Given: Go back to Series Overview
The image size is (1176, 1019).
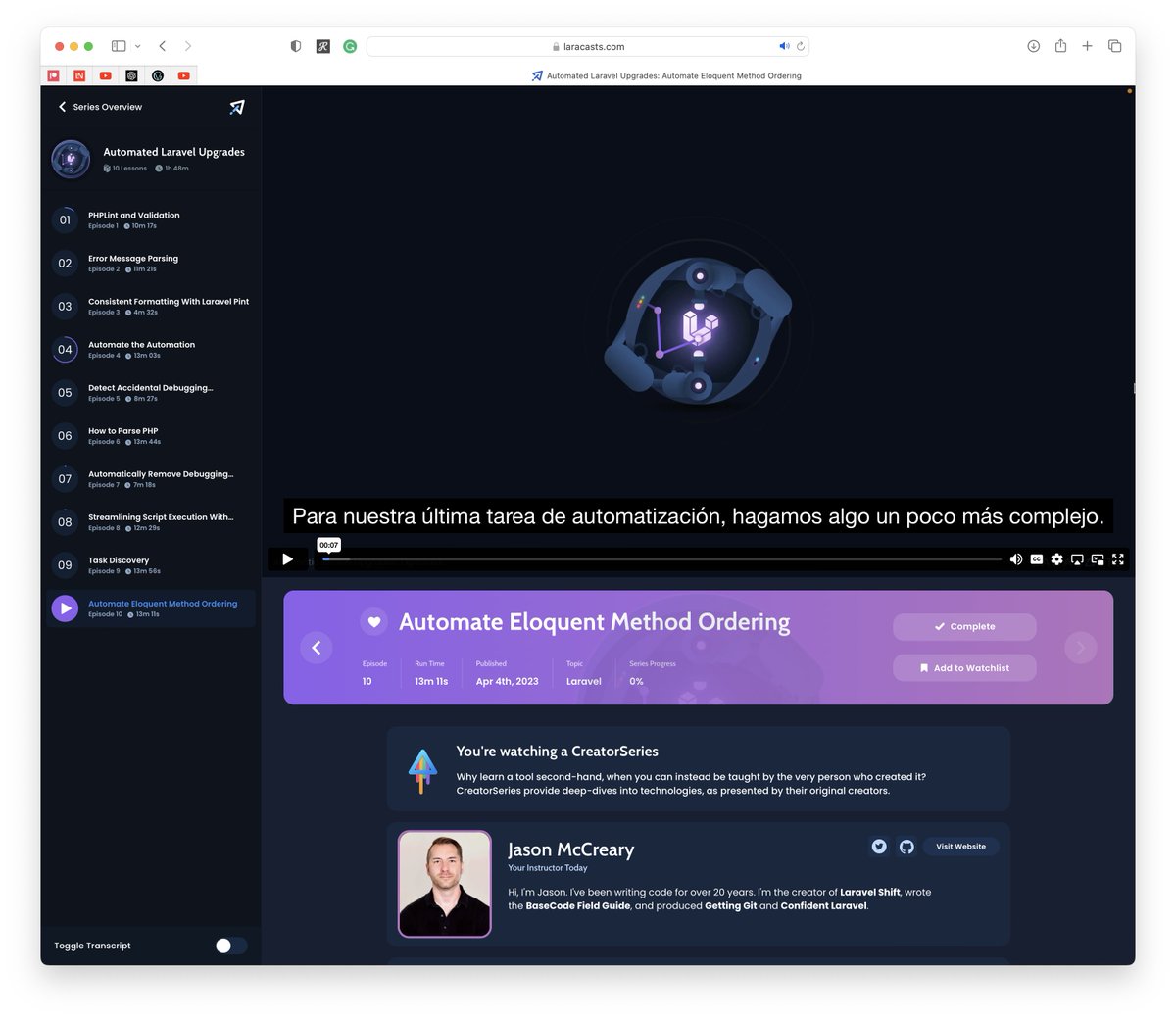Looking at the screenshot, I should 100,107.
